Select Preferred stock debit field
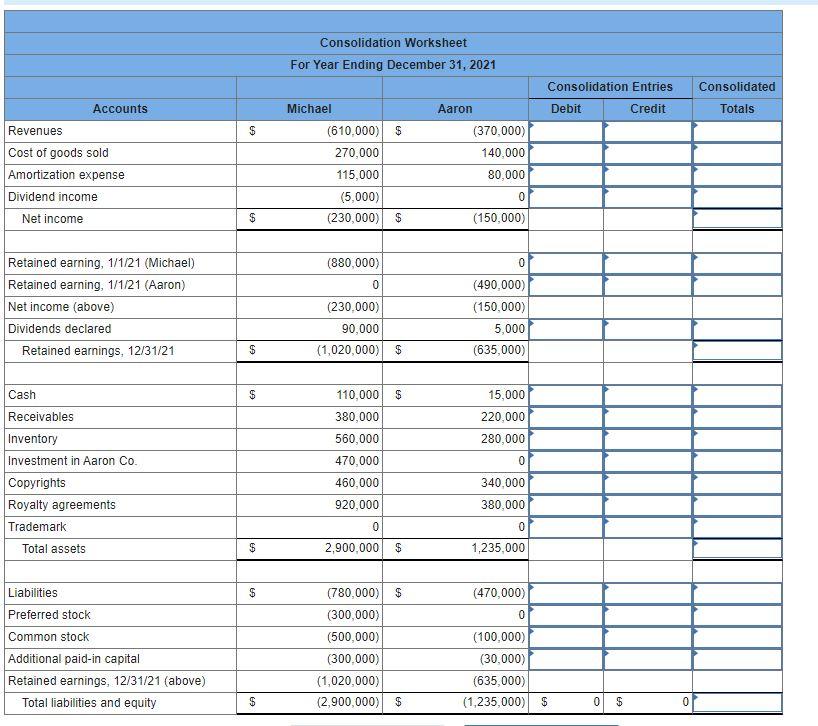Image resolution: width=818 pixels, height=726 pixels. 566,615
